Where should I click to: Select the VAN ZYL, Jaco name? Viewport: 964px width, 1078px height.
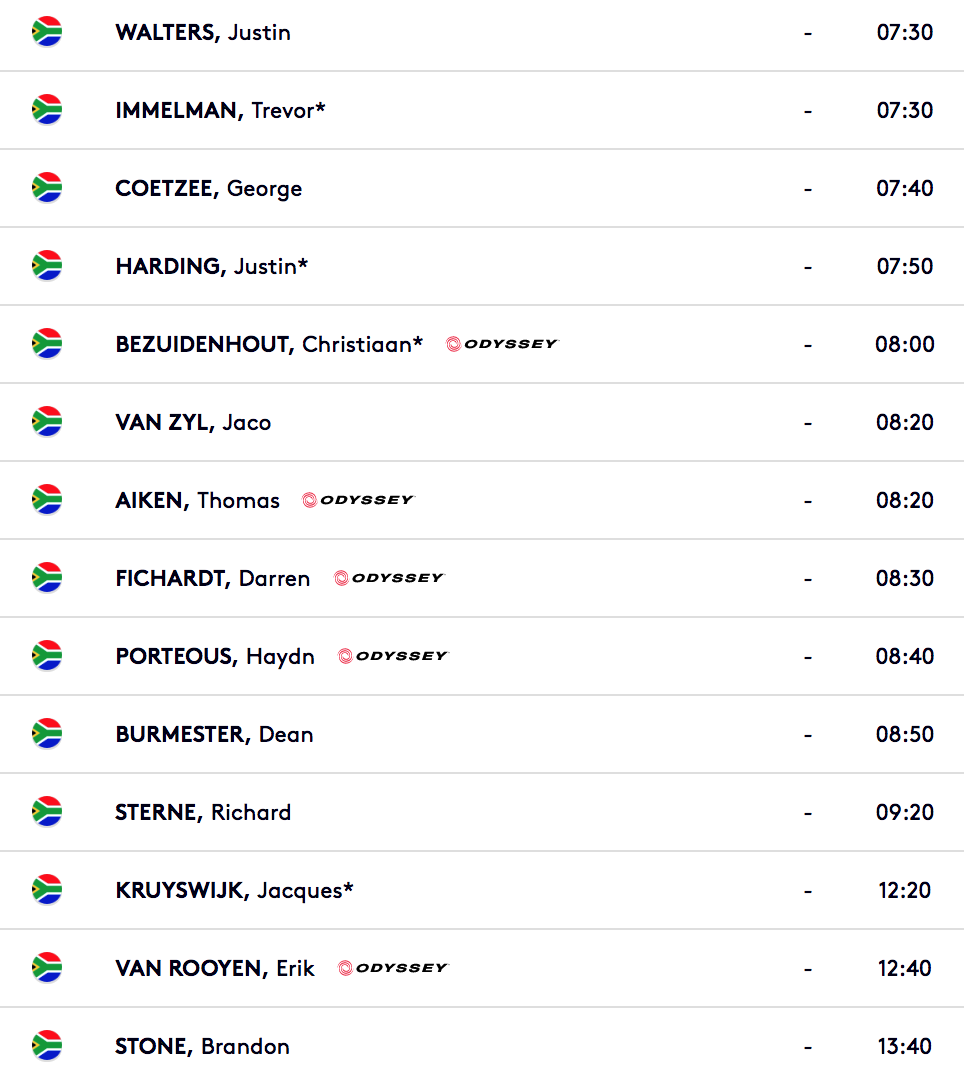[x=193, y=422]
